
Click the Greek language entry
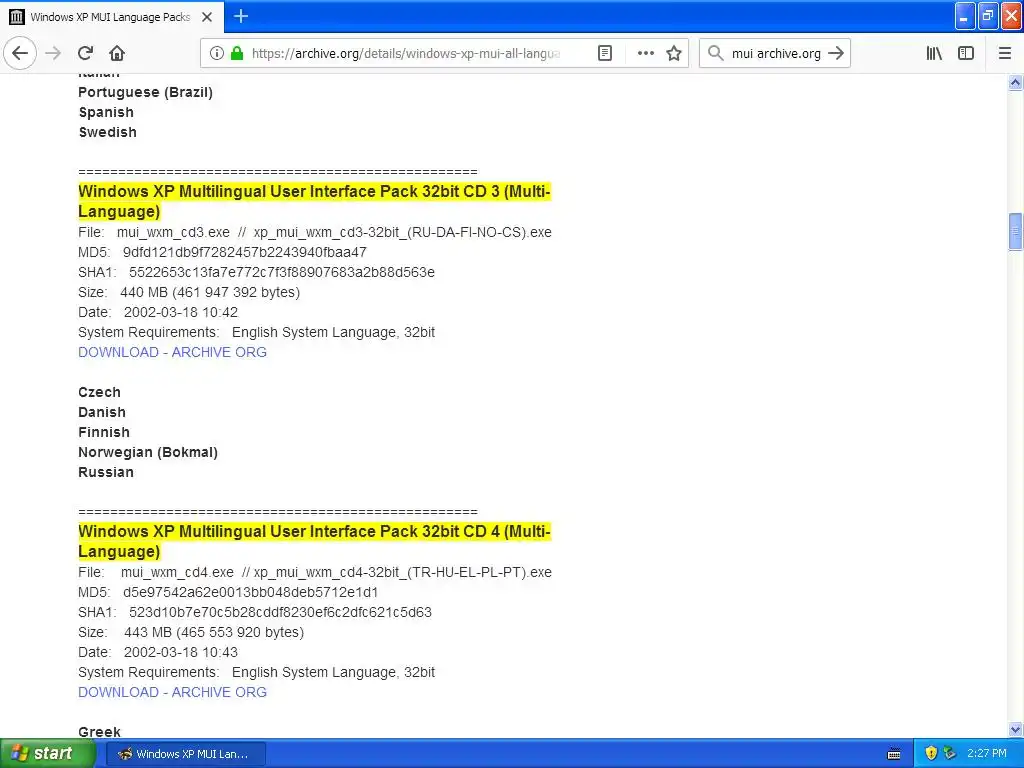tap(99, 732)
